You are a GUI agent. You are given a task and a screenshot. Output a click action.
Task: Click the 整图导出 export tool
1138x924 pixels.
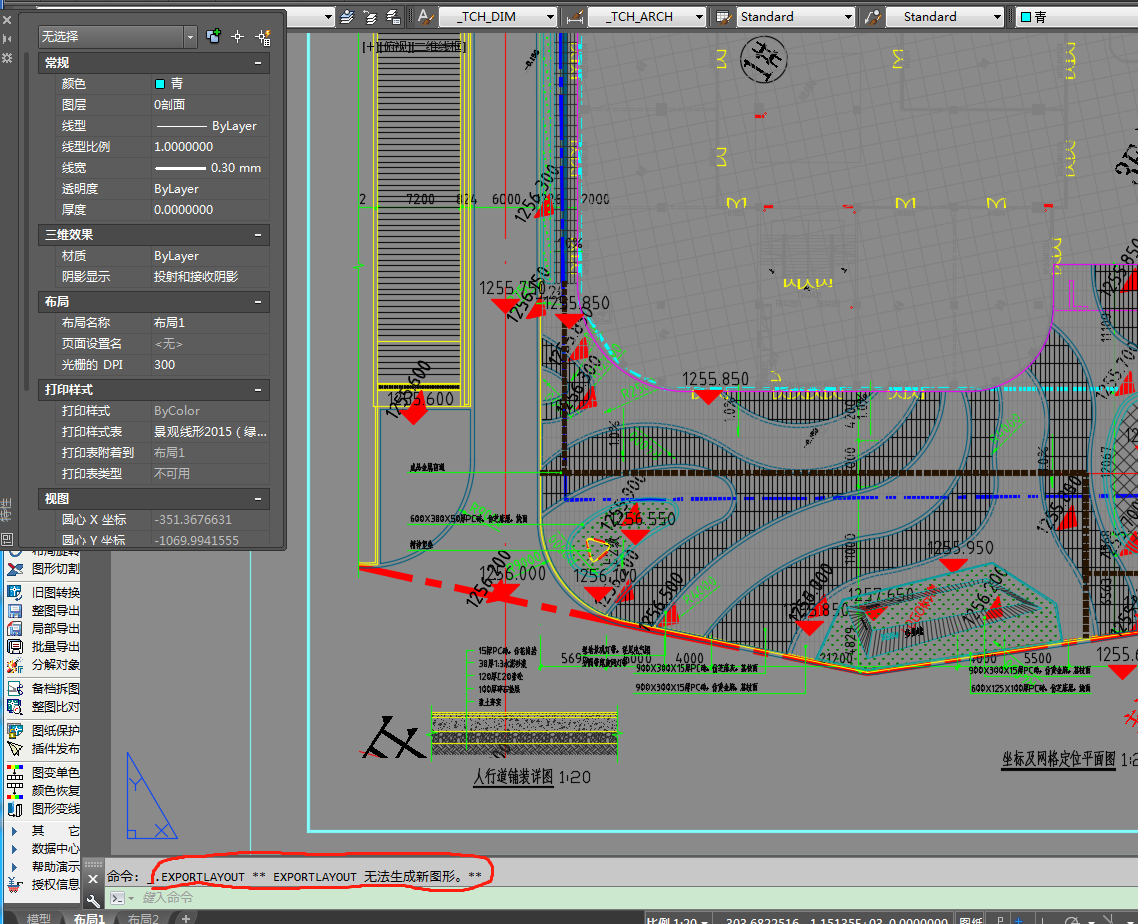[x=55, y=610]
